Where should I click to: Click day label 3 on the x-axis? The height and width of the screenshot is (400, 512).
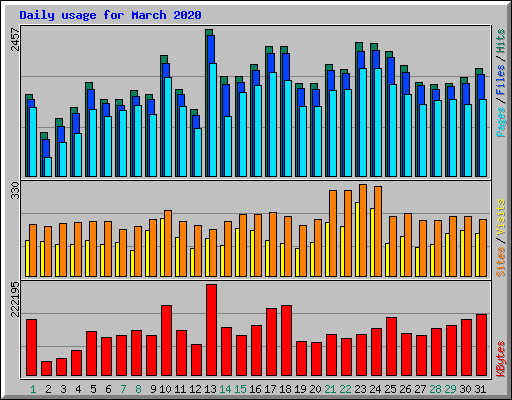point(63,389)
